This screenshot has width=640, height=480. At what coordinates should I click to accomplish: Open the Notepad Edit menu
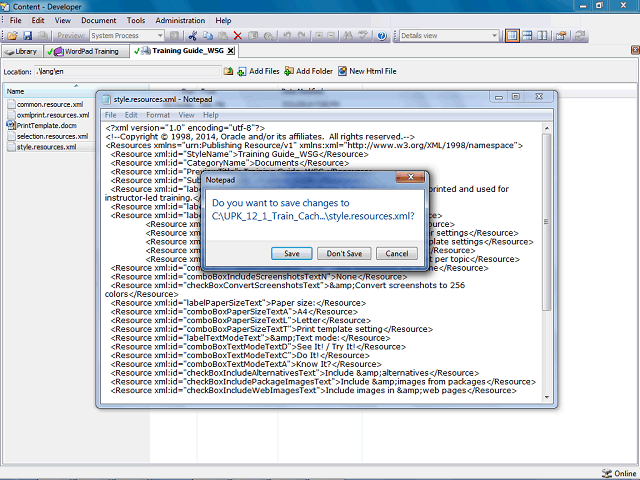131,115
